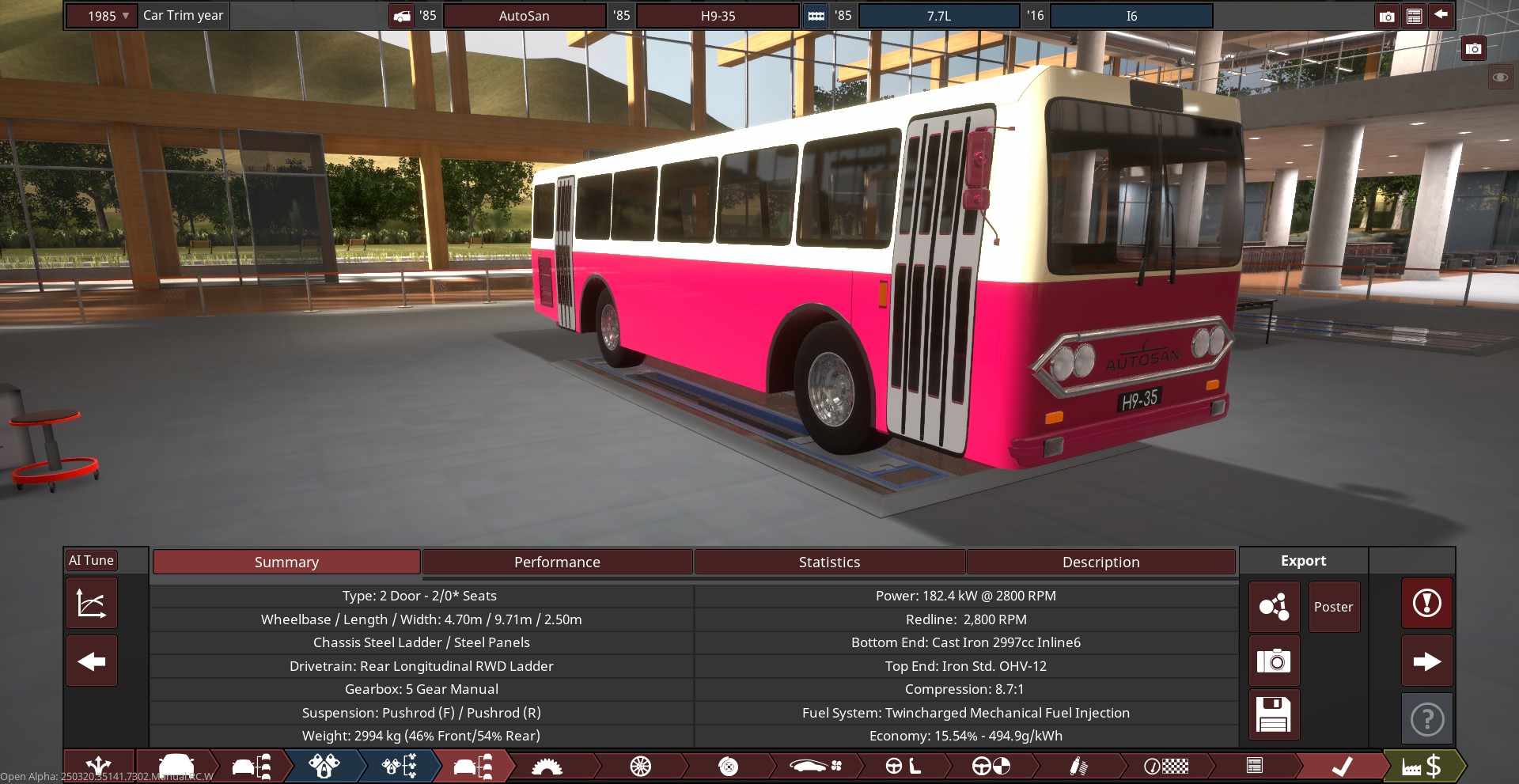Click the Compression: 8.7:1 row
This screenshot has width=1519, height=784.
coord(966,689)
